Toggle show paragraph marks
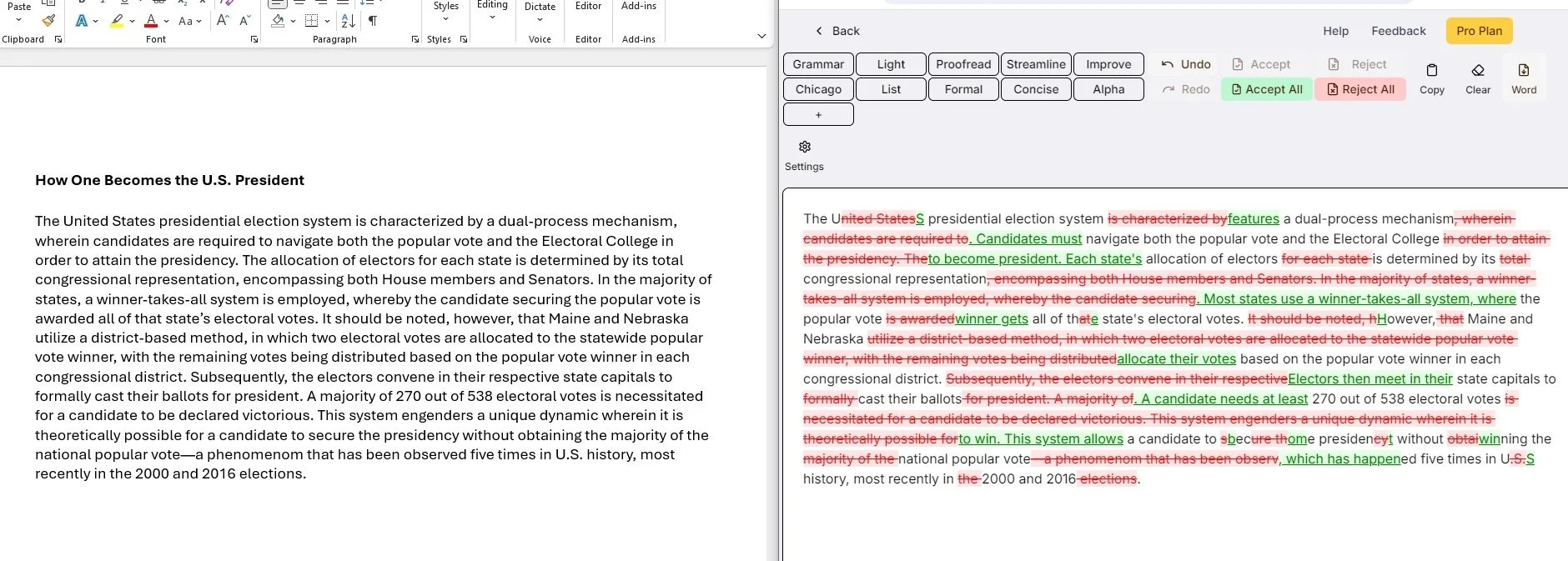 point(373,21)
